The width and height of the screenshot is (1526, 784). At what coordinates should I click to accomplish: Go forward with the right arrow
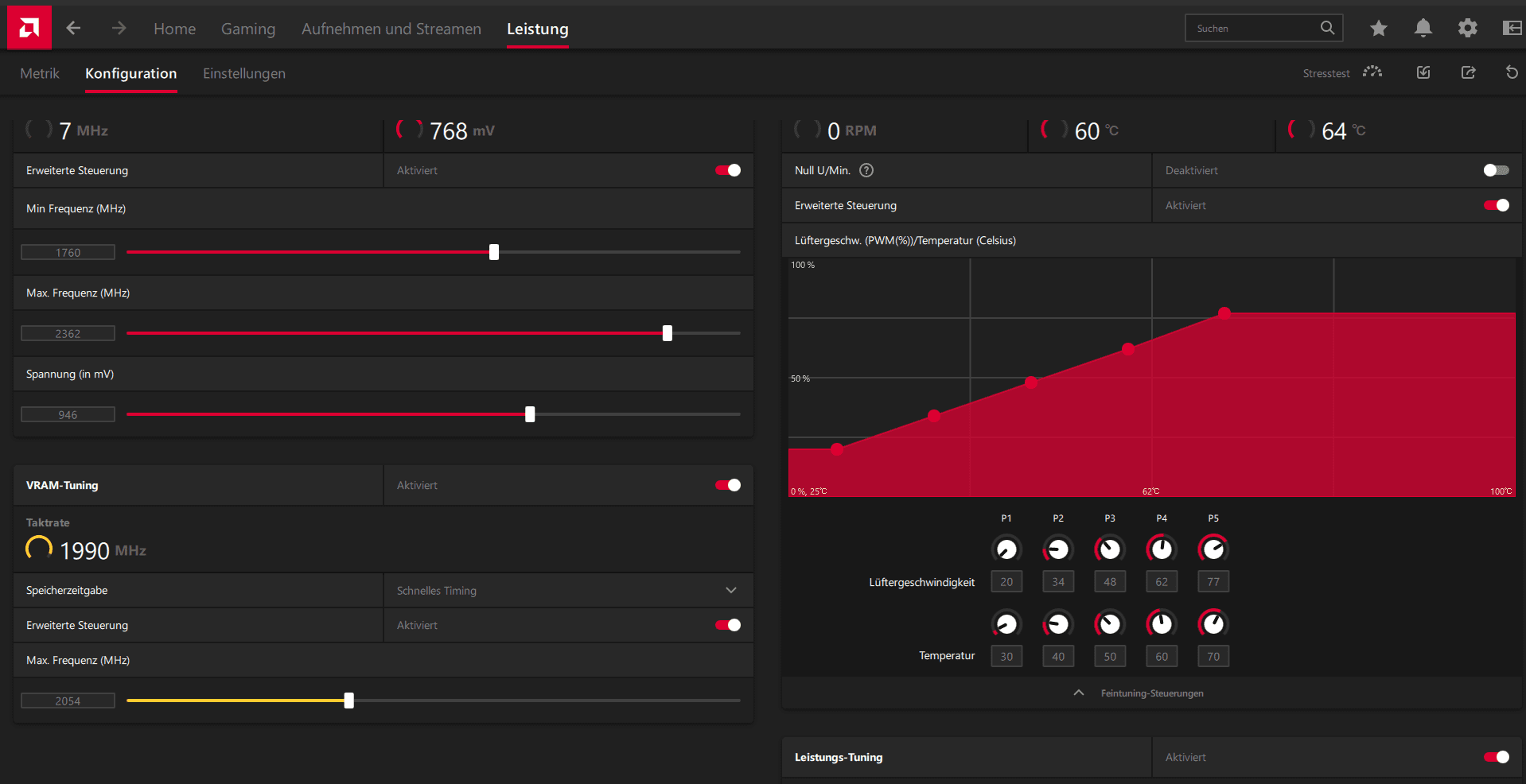(x=119, y=29)
